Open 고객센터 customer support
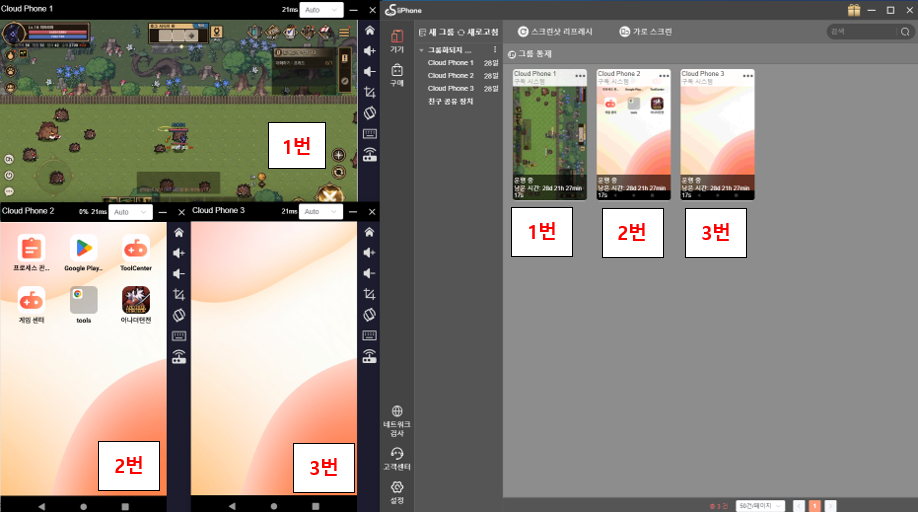 tap(397, 459)
